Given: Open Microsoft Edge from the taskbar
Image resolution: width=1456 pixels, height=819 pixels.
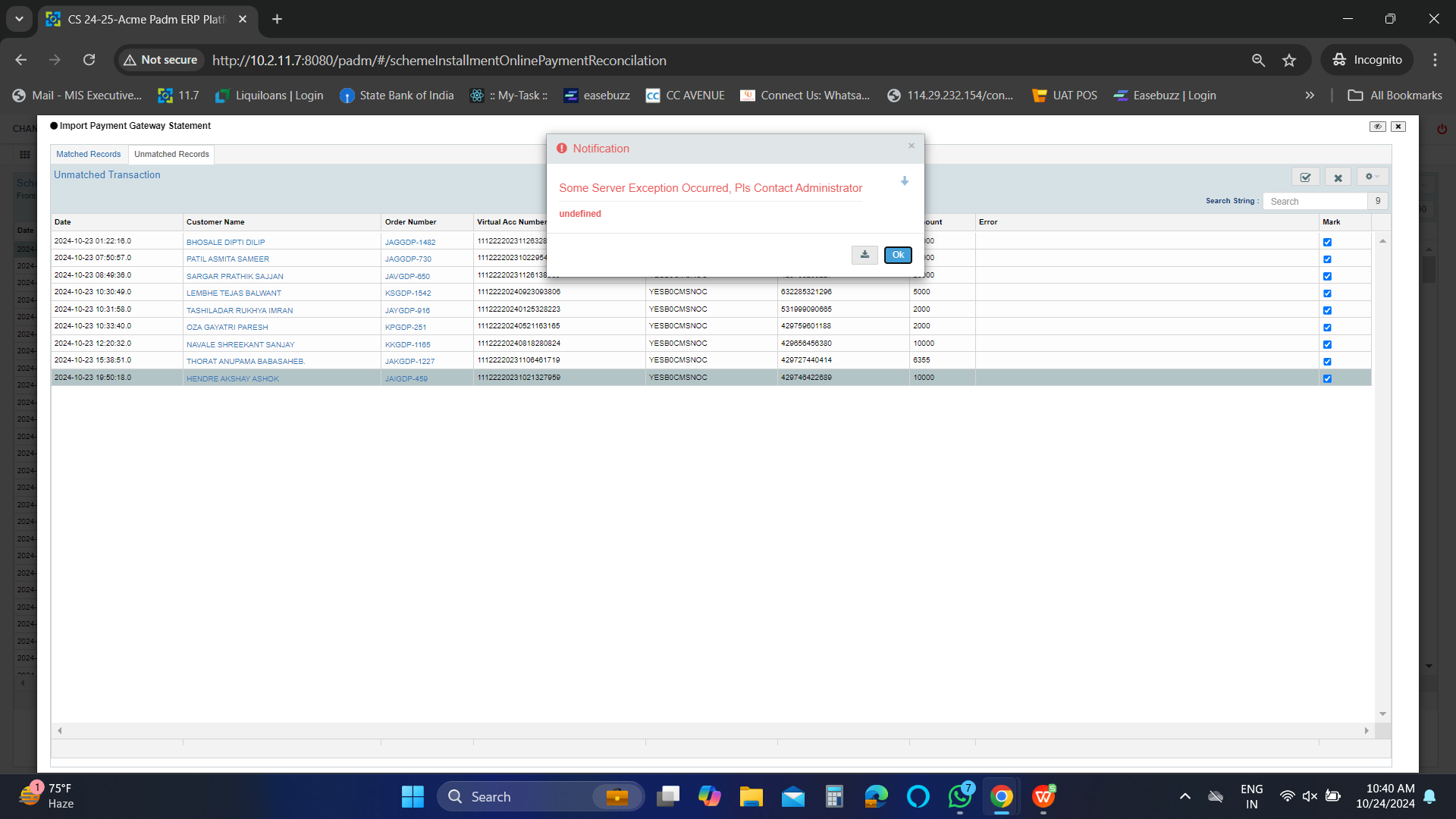Looking at the screenshot, I should pyautogui.click(x=876, y=797).
